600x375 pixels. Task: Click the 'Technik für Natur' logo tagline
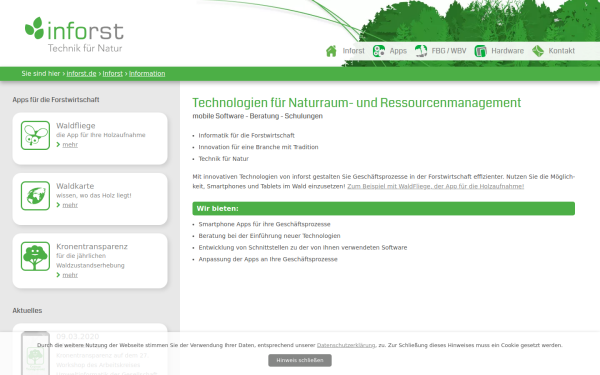click(85, 48)
